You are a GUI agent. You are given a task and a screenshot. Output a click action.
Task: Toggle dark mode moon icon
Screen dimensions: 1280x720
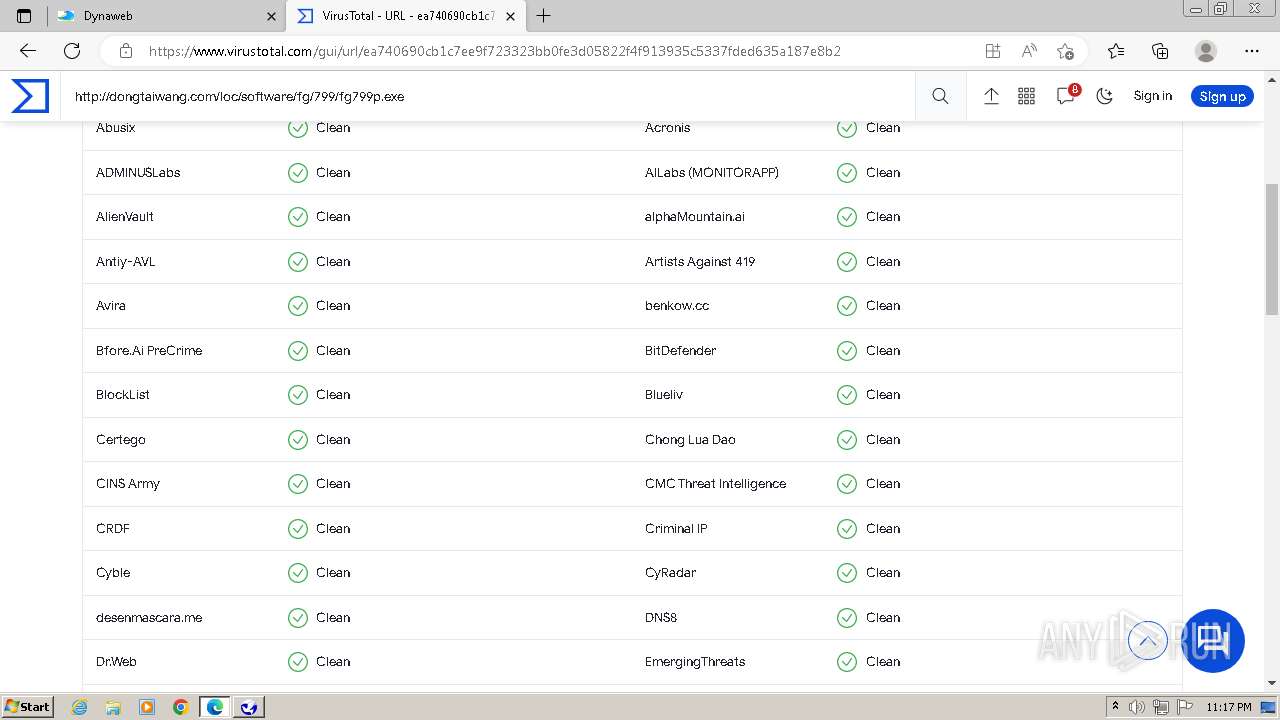click(1104, 96)
